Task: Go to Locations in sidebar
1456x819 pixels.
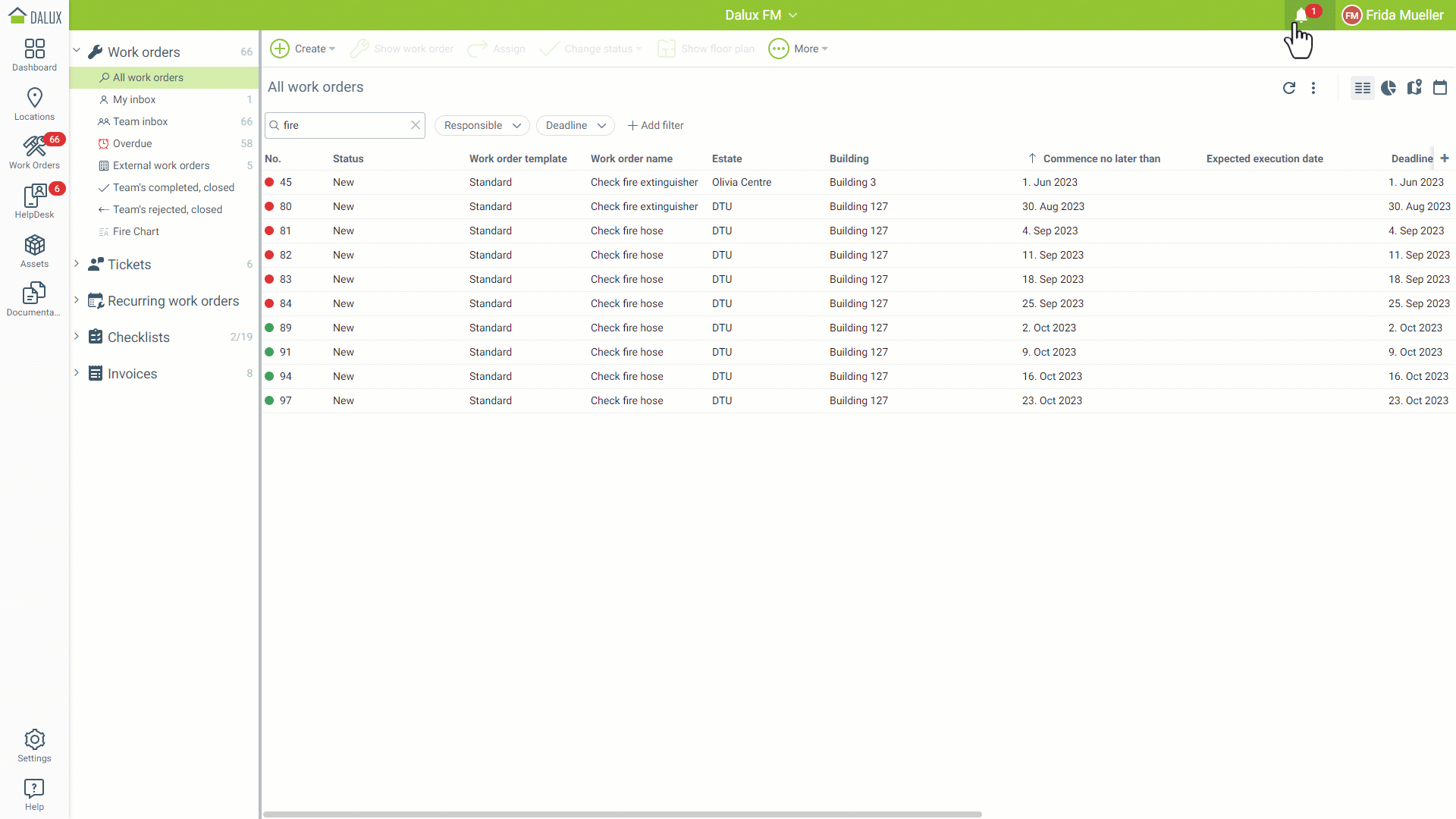Action: pyautogui.click(x=34, y=104)
